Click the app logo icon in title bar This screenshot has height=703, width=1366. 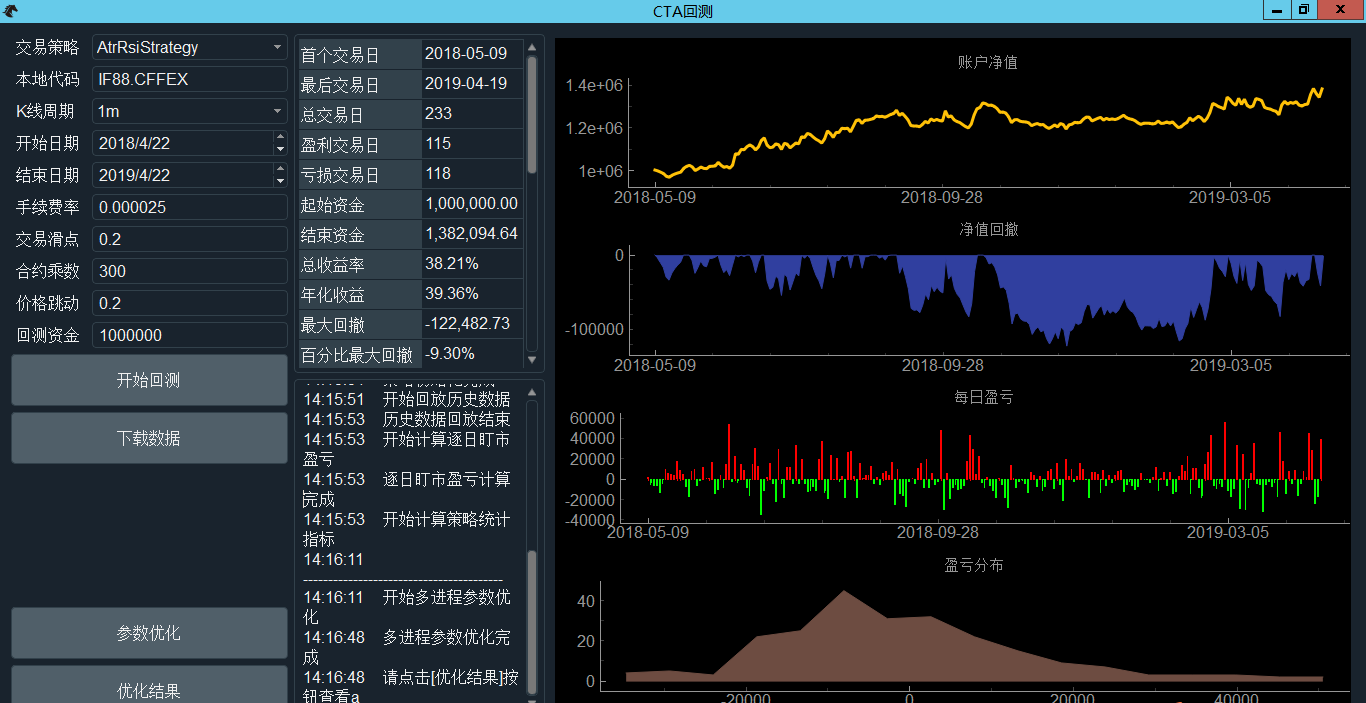(11, 10)
